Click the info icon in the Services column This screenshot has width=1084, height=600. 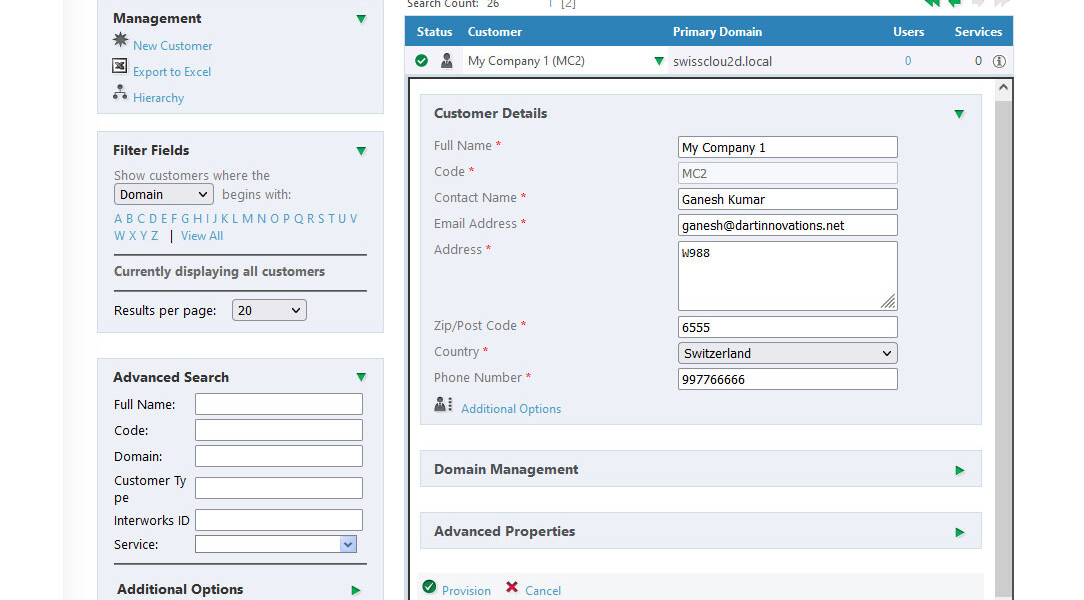pyautogui.click(x=998, y=60)
